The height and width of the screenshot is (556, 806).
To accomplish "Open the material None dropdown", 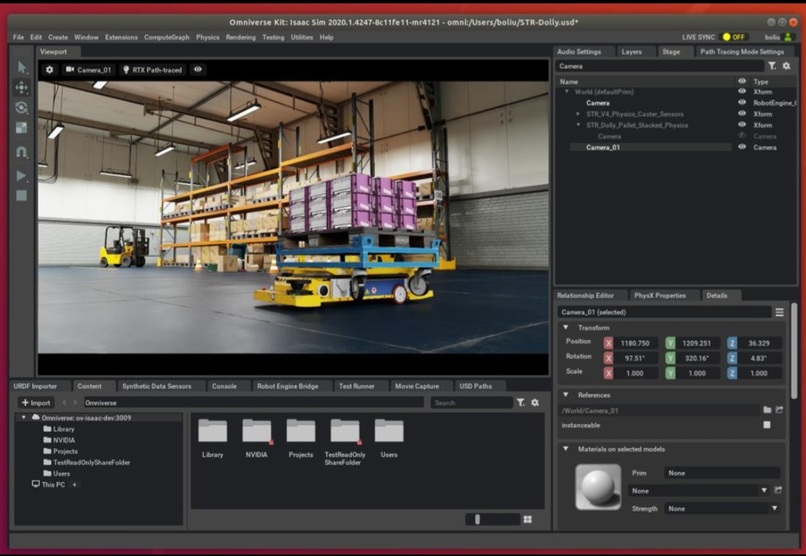I will 699,491.
